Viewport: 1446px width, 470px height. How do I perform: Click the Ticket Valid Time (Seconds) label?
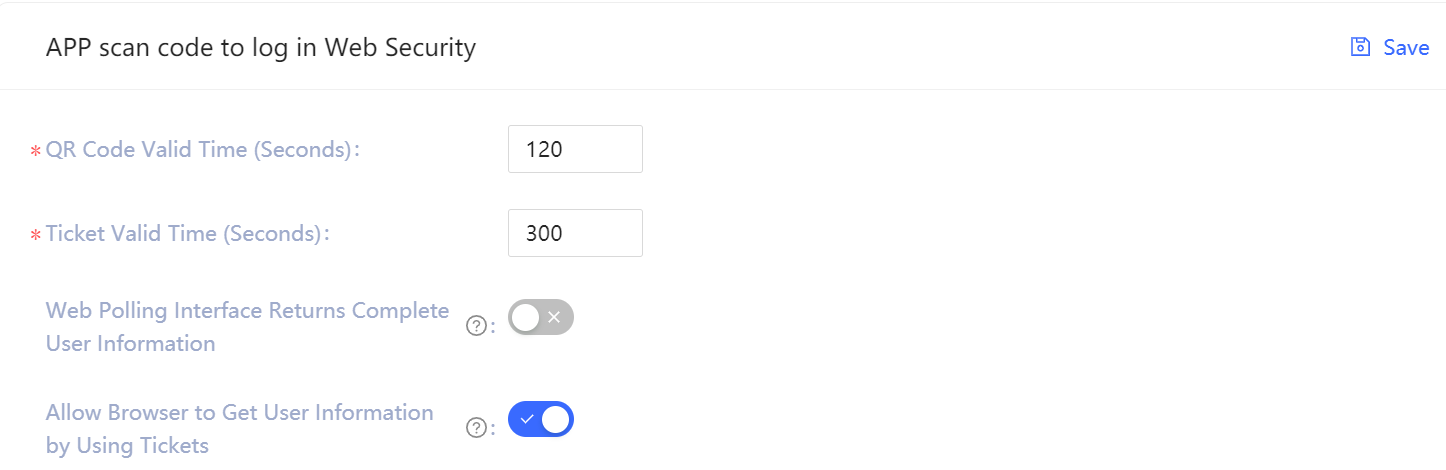click(x=187, y=234)
